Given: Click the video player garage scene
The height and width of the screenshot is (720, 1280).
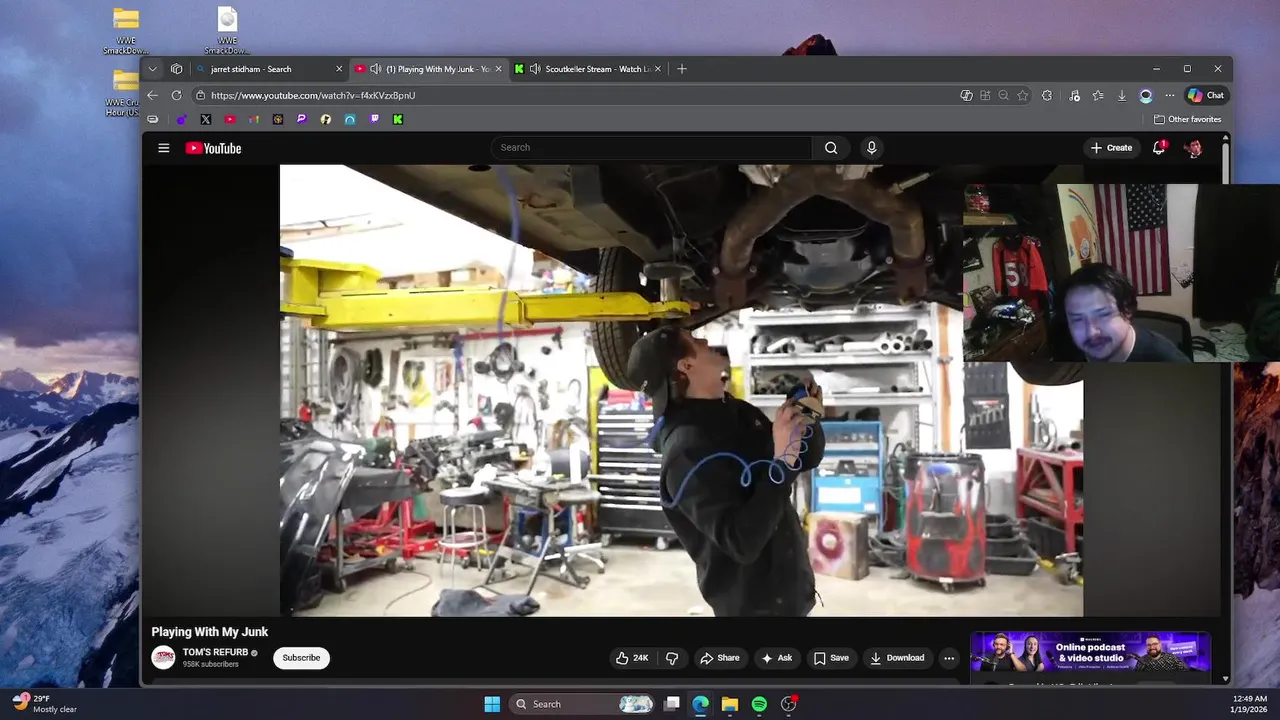Looking at the screenshot, I should pos(681,390).
